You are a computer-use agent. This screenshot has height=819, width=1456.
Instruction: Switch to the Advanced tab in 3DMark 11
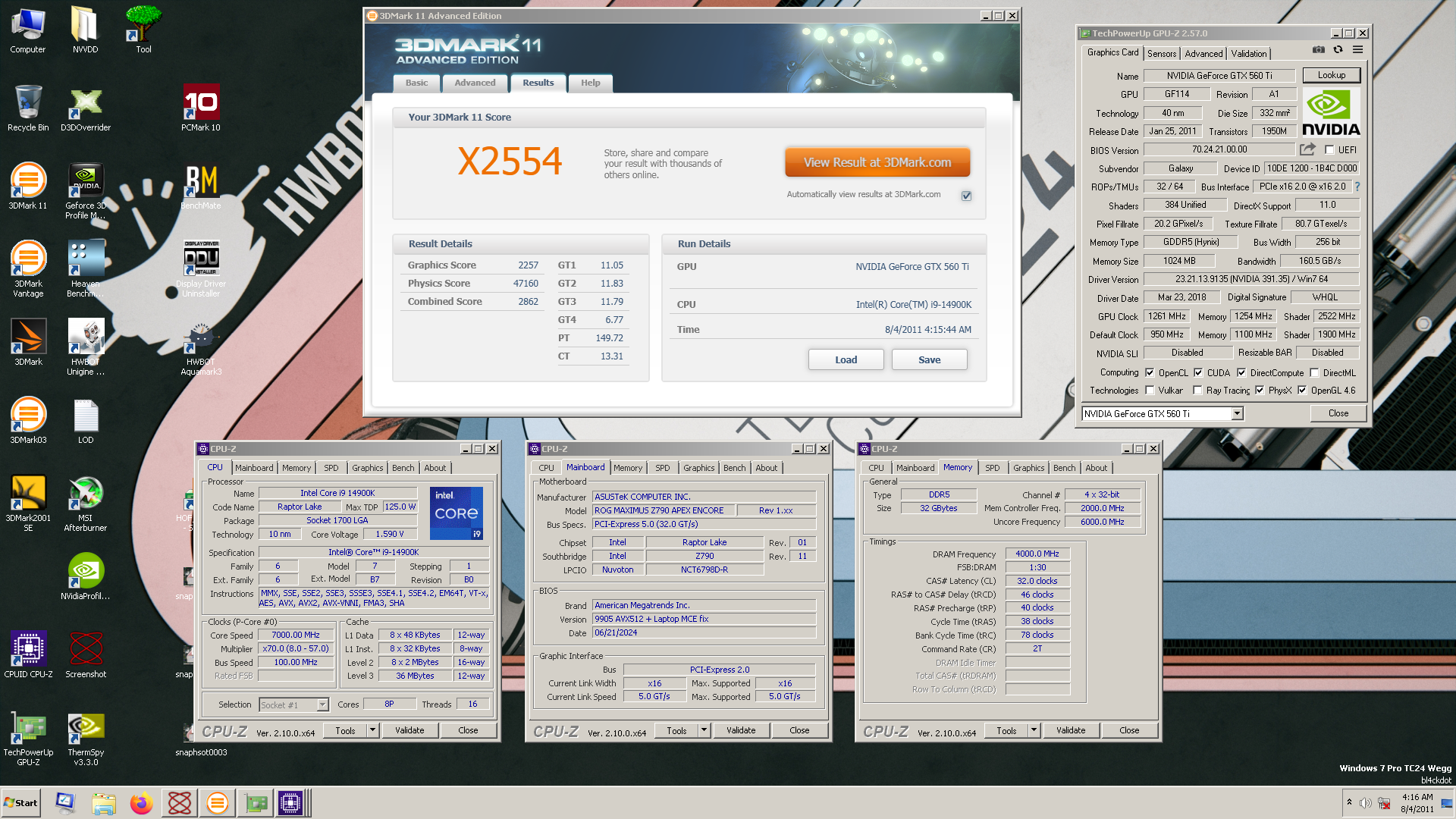click(475, 83)
